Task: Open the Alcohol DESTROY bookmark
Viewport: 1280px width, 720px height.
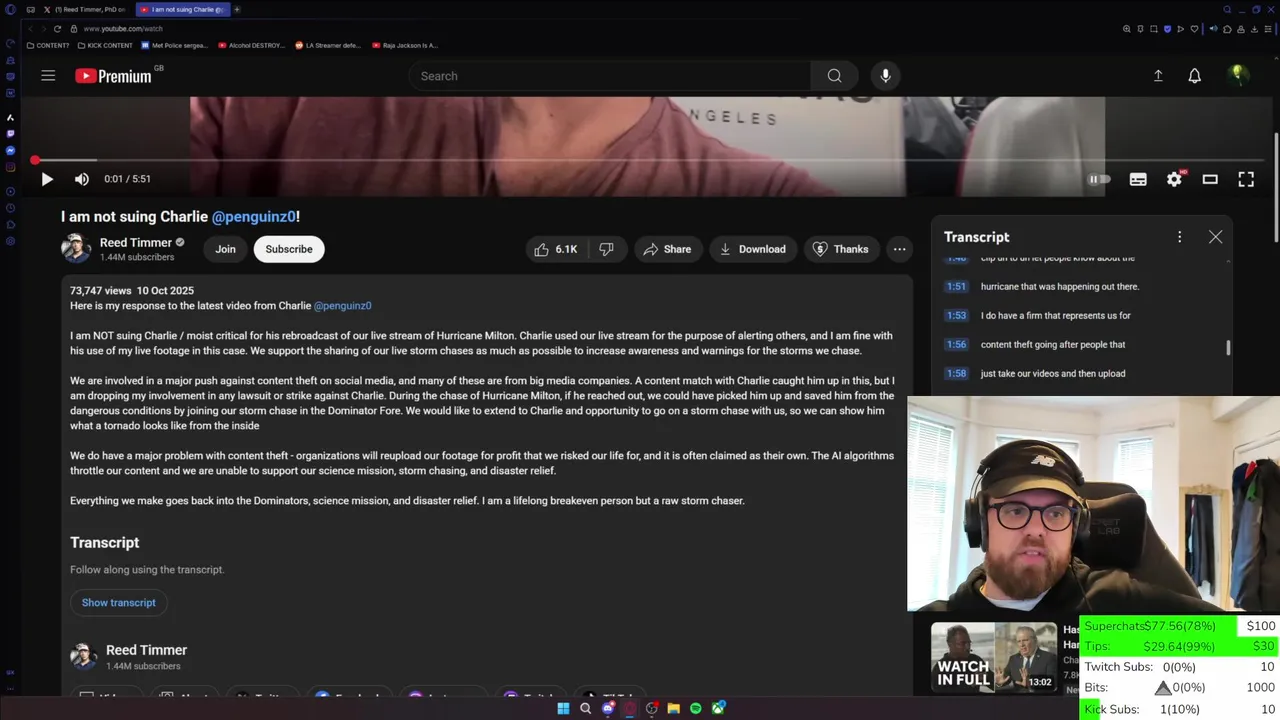Action: pos(251,45)
